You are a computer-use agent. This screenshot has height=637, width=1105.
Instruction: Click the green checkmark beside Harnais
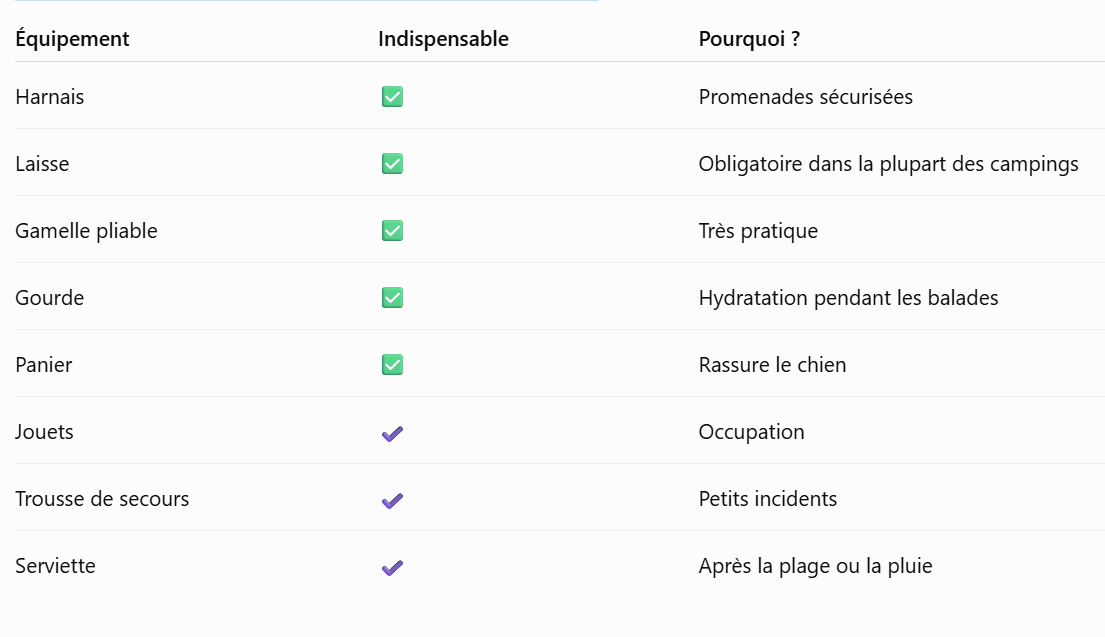393,97
